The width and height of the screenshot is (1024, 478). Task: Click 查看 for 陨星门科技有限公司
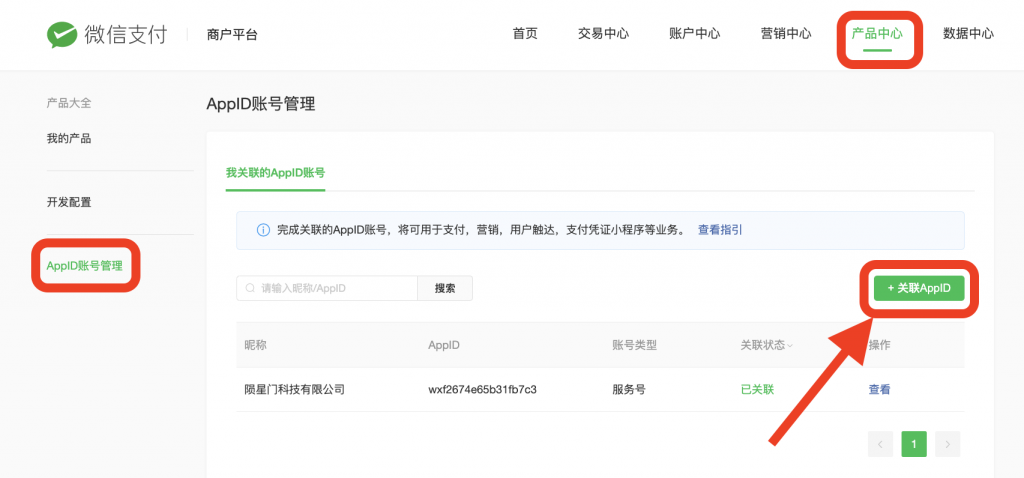[879, 390]
